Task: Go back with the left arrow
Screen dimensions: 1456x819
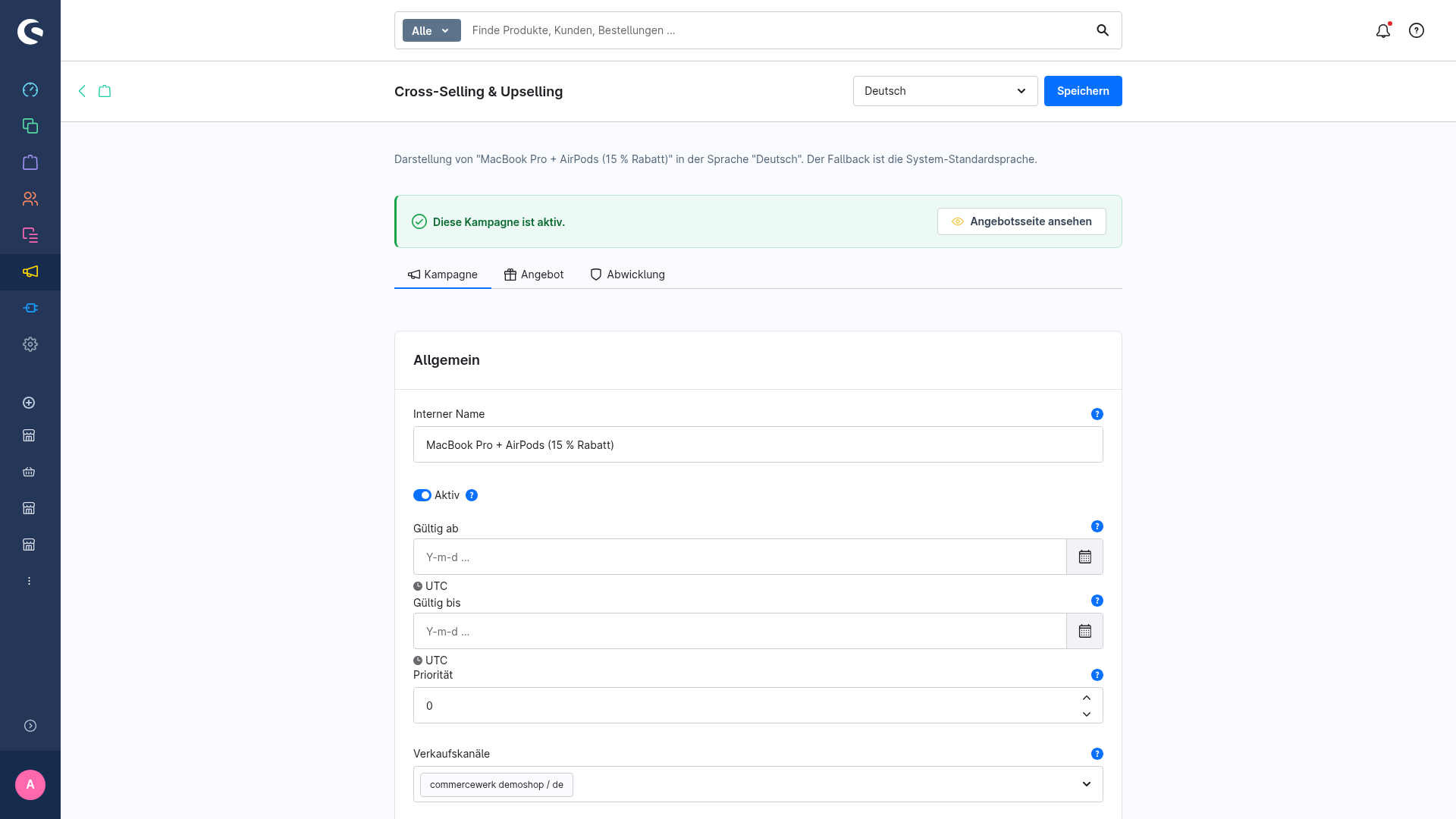Action: pyautogui.click(x=82, y=91)
